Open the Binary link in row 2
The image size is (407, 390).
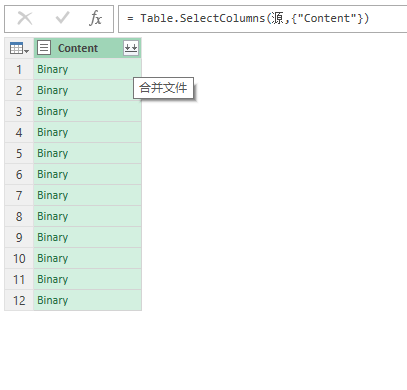coord(53,90)
